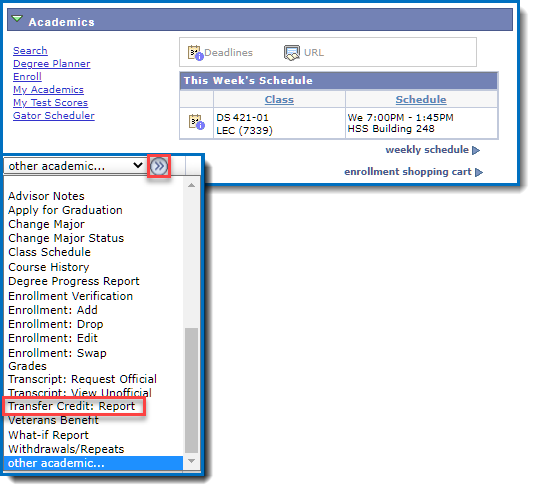Click the Deadlines calendar icon
Viewport: 535px width, 491px height.
click(196, 53)
